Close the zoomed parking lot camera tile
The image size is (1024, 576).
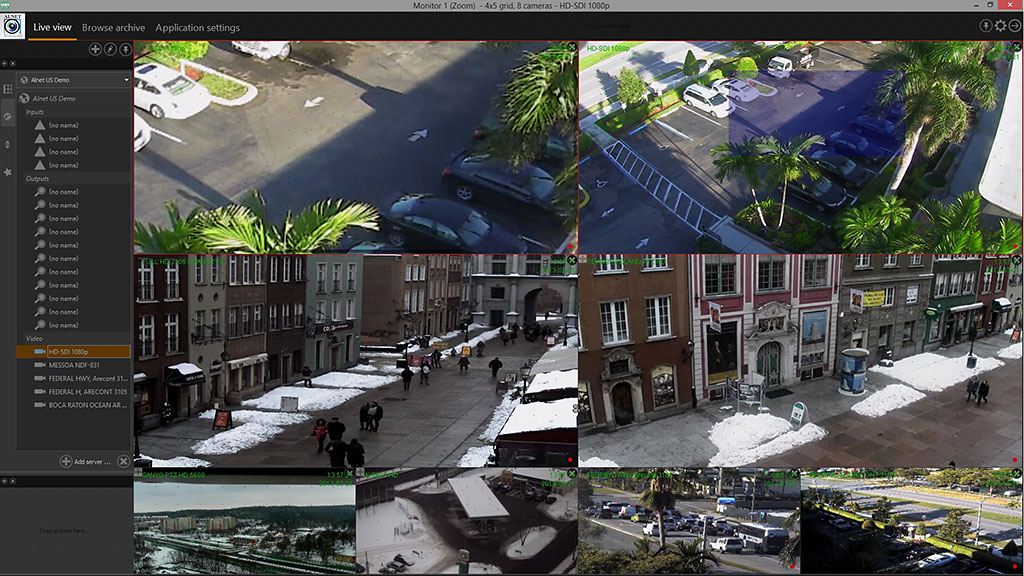(x=572, y=47)
